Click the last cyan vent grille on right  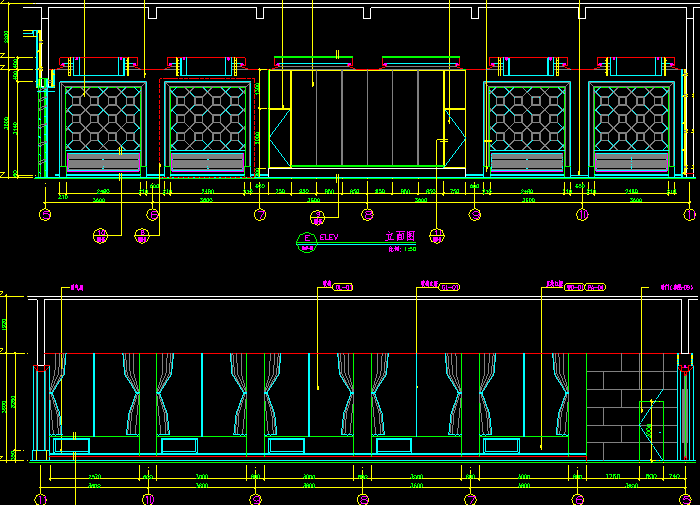502,445
